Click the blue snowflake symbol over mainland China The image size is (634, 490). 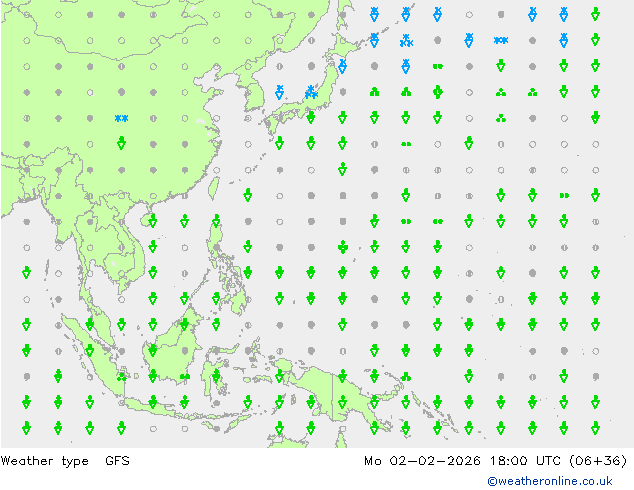(121, 118)
